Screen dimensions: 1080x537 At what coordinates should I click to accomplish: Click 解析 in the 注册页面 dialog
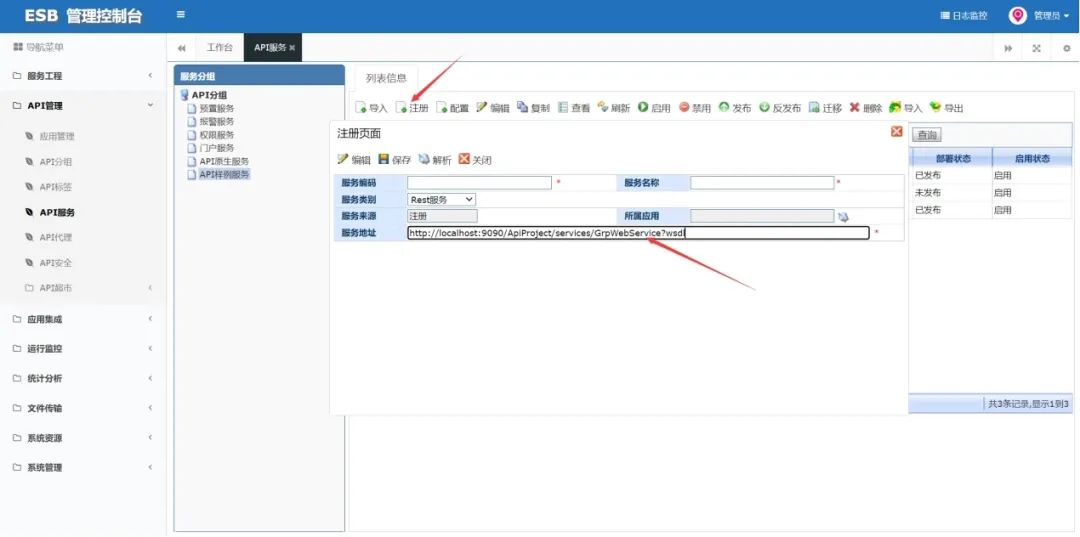(x=435, y=160)
